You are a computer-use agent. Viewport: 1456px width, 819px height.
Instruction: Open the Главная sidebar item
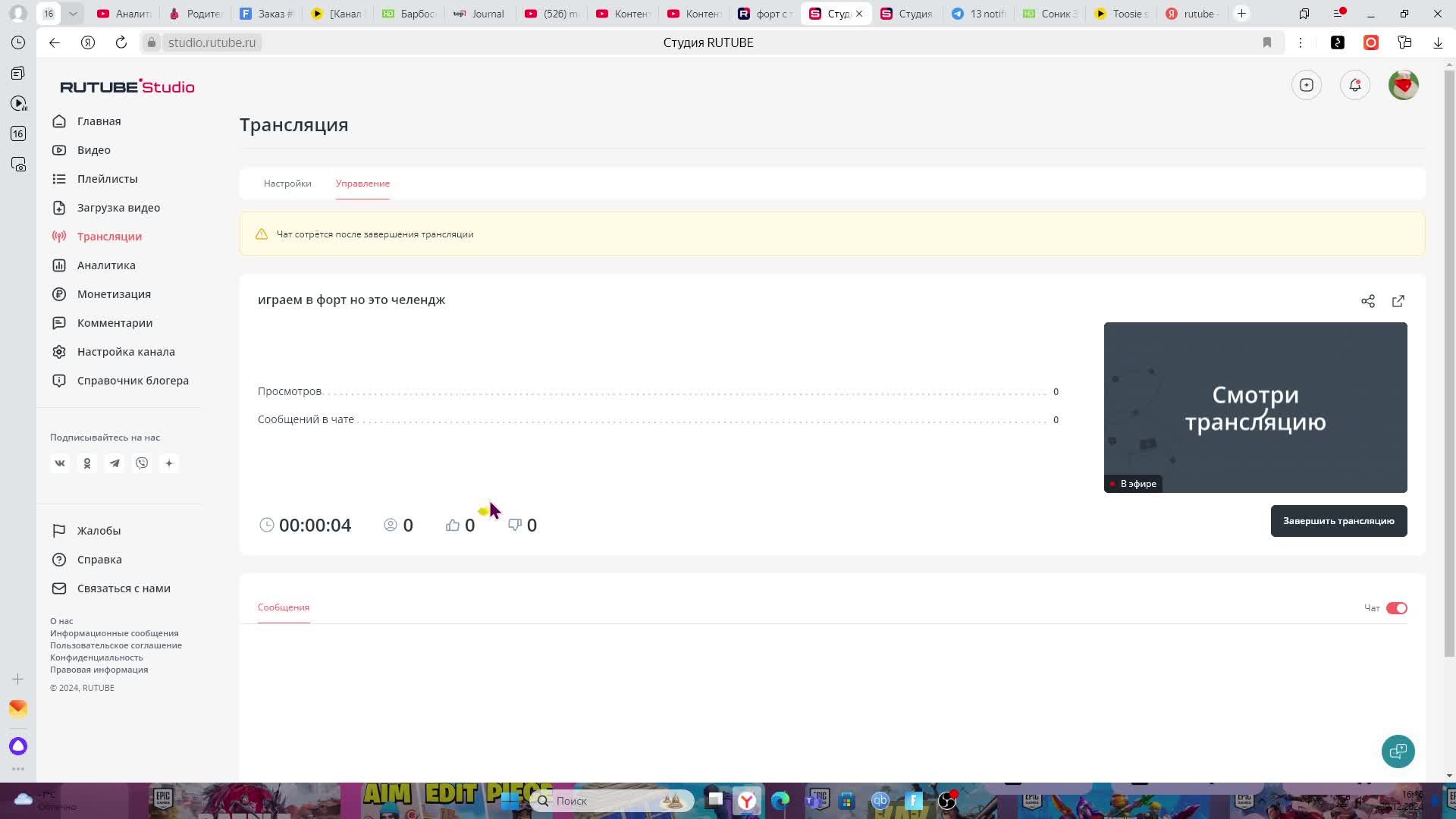click(86, 121)
